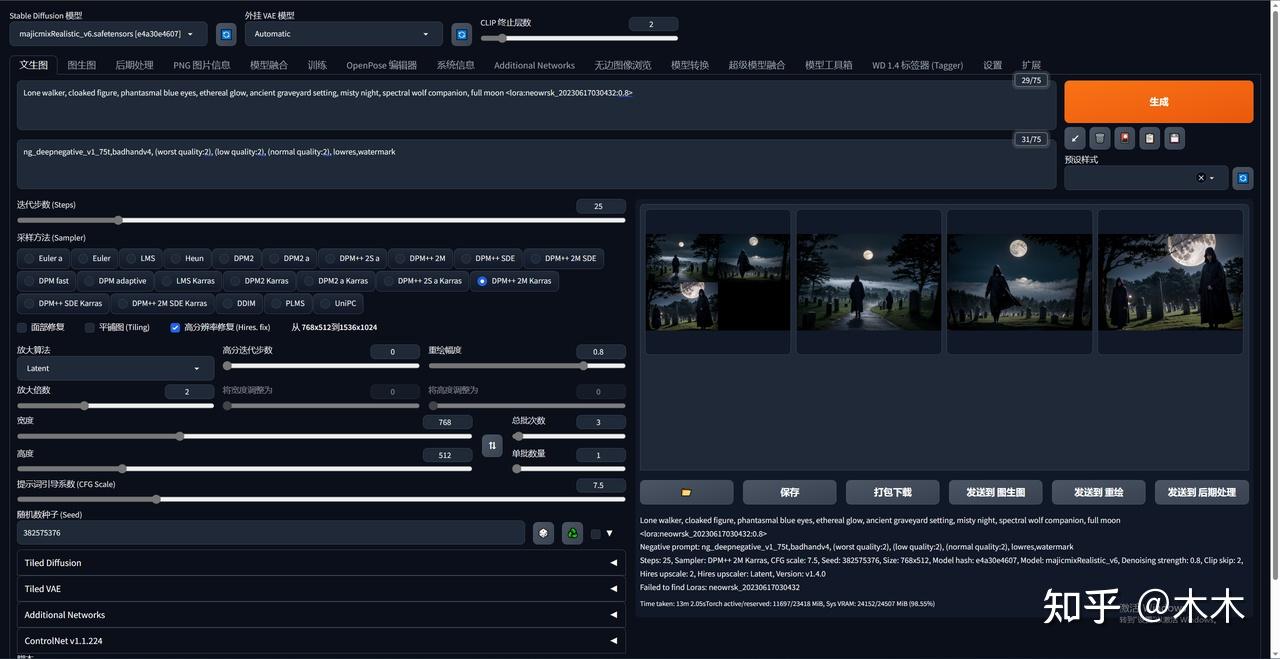
Task: Reuse last seed with recycle icon
Action: point(572,533)
